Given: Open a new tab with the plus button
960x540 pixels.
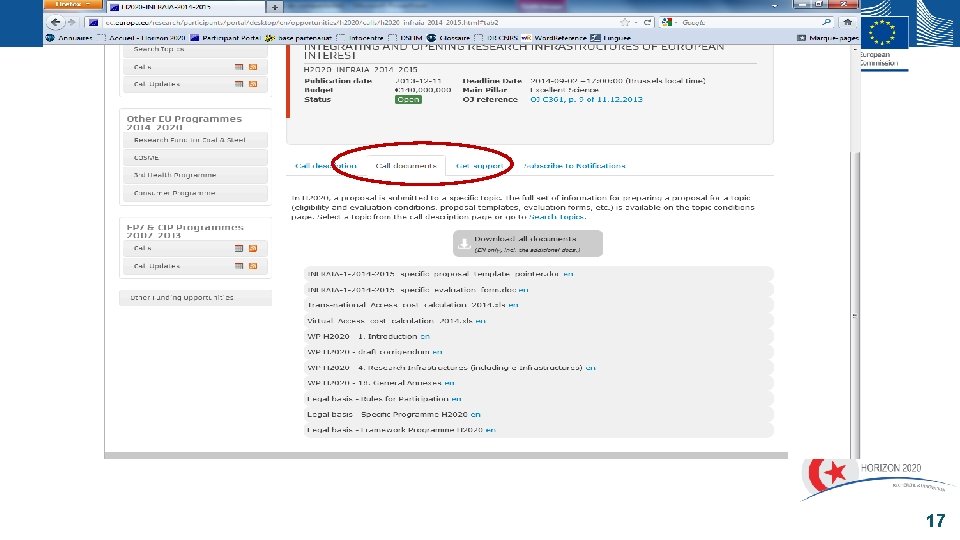Looking at the screenshot, I should [275, 7].
